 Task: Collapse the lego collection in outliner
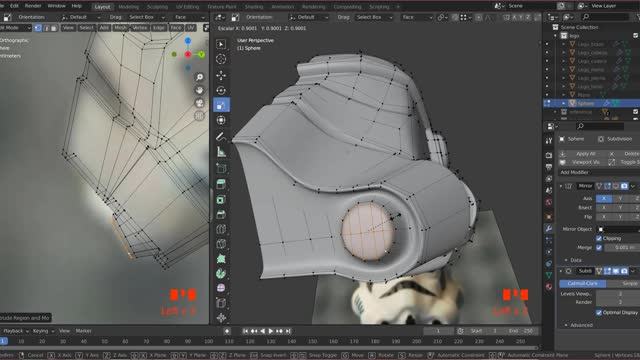pos(556,36)
